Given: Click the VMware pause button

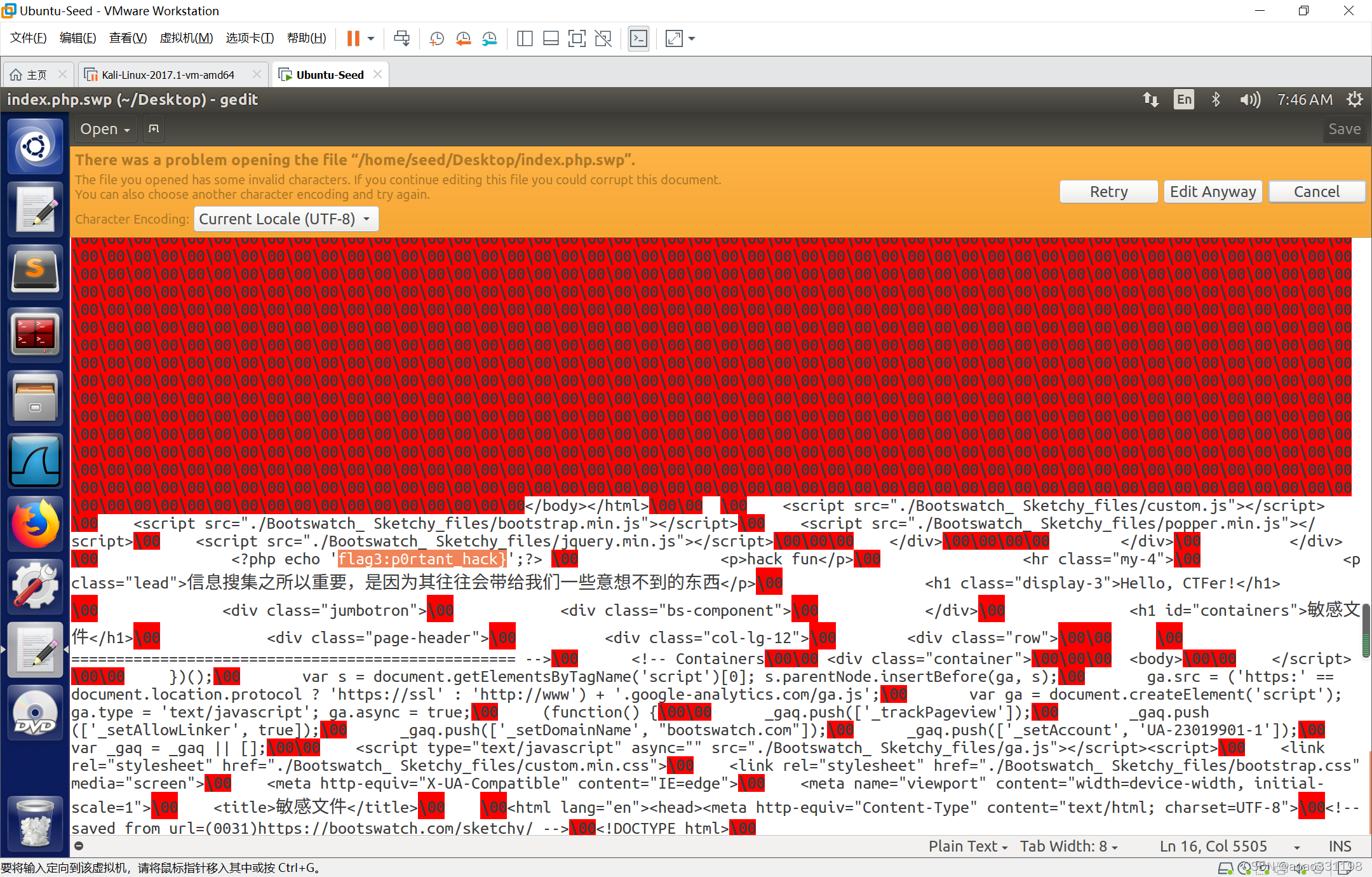Looking at the screenshot, I should click(x=353, y=39).
